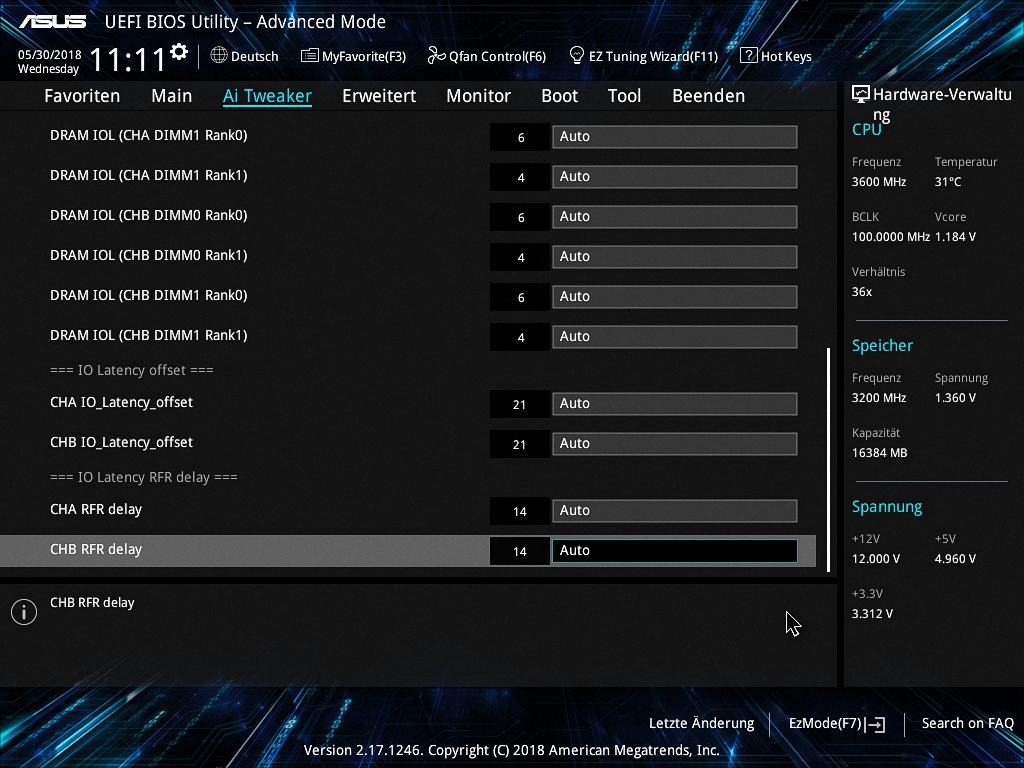Click the Kapazität 16384 MB value
The height and width of the screenshot is (768, 1024).
880,453
